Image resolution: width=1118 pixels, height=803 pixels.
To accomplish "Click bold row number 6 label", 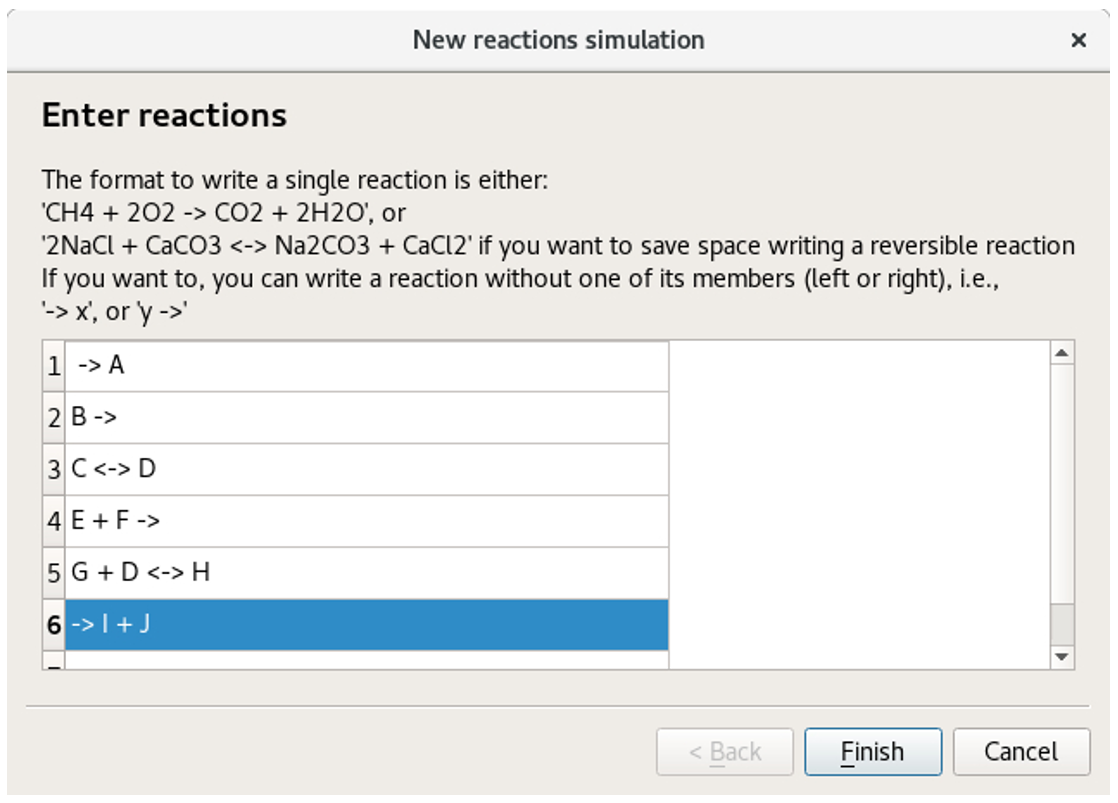I will click(x=49, y=624).
